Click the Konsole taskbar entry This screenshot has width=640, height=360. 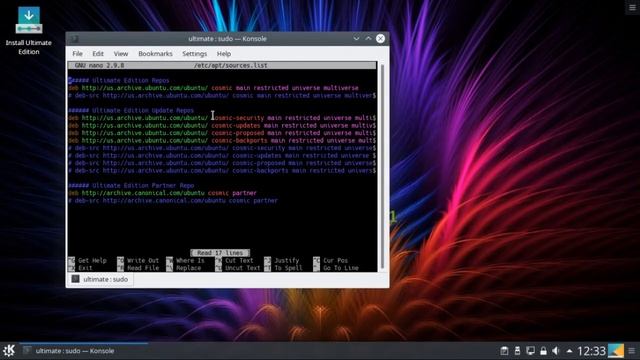point(84,351)
